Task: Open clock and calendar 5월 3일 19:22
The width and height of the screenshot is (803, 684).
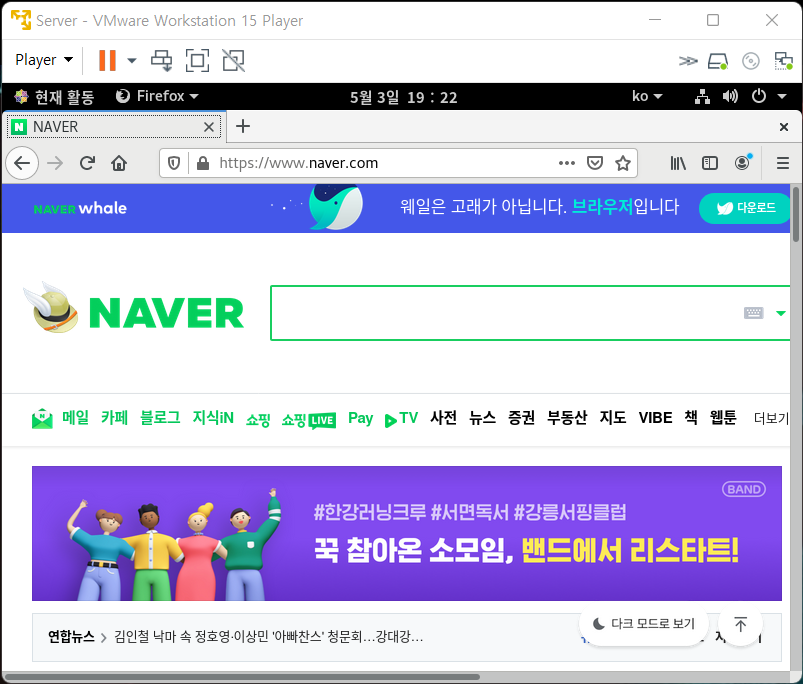Action: point(404,97)
